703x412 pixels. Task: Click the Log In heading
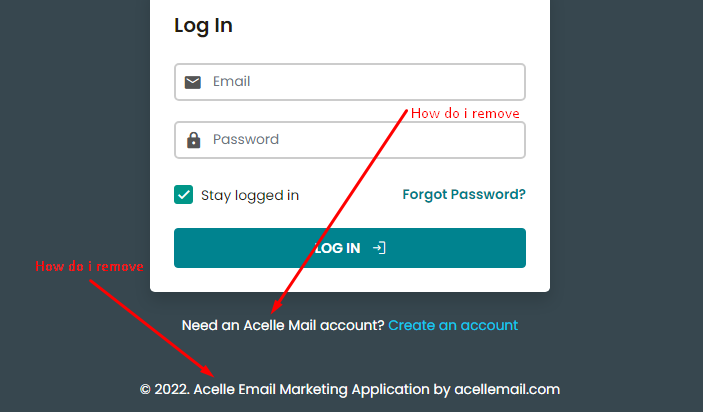click(x=203, y=26)
